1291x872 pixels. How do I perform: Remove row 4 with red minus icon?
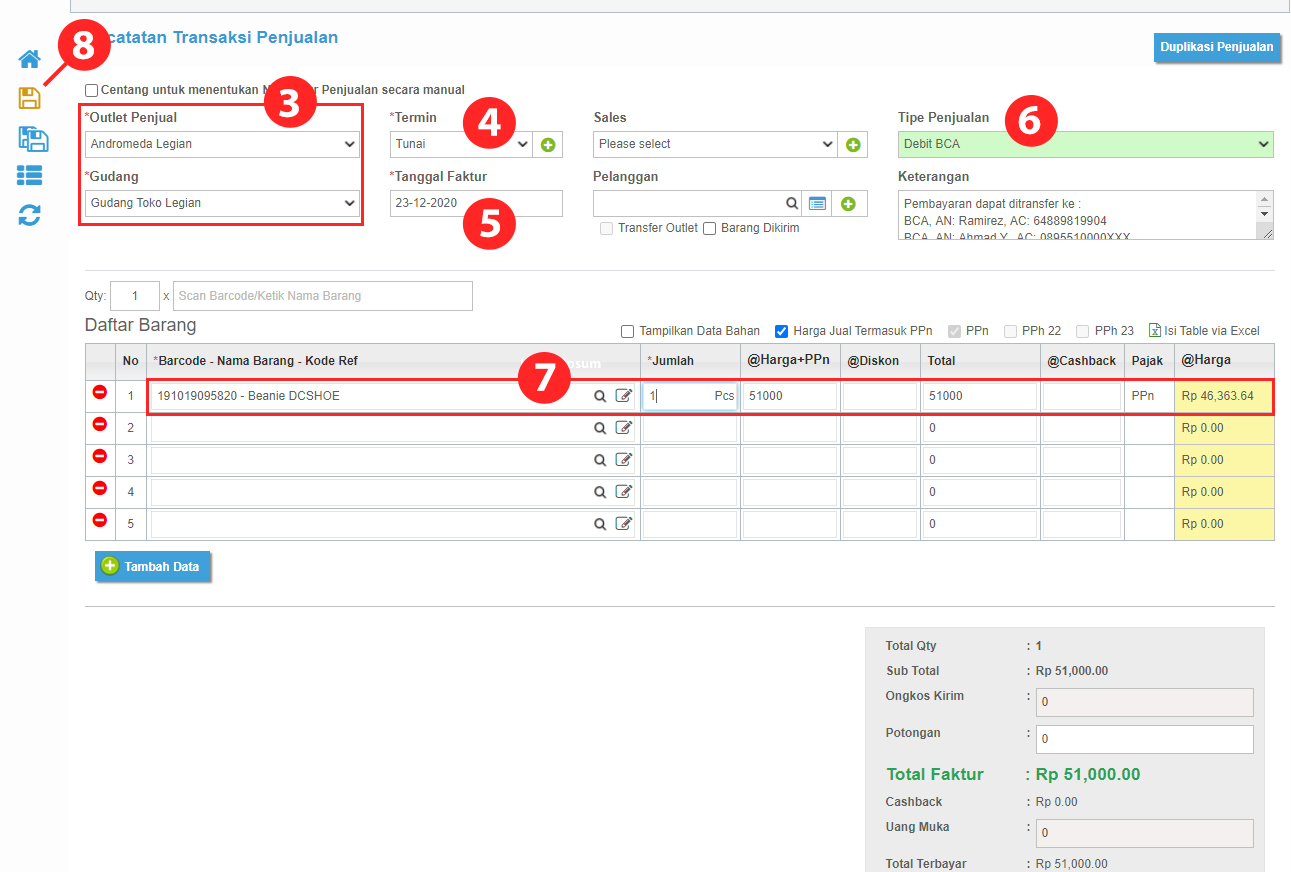100,489
